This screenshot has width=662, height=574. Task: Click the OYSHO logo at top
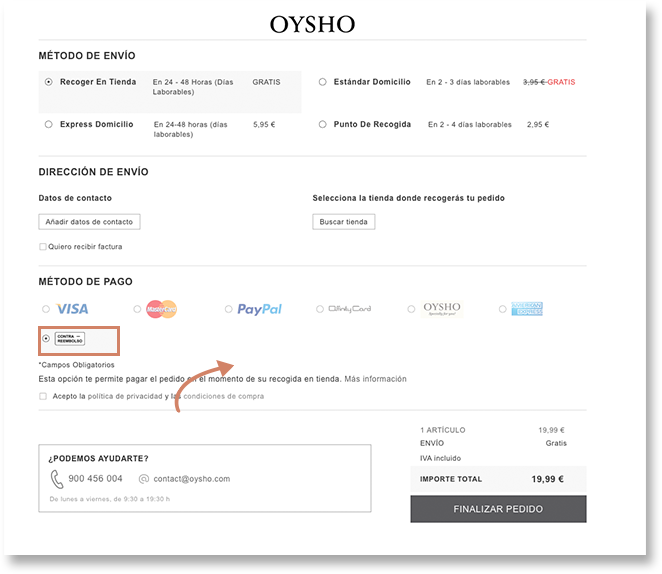tap(312, 24)
